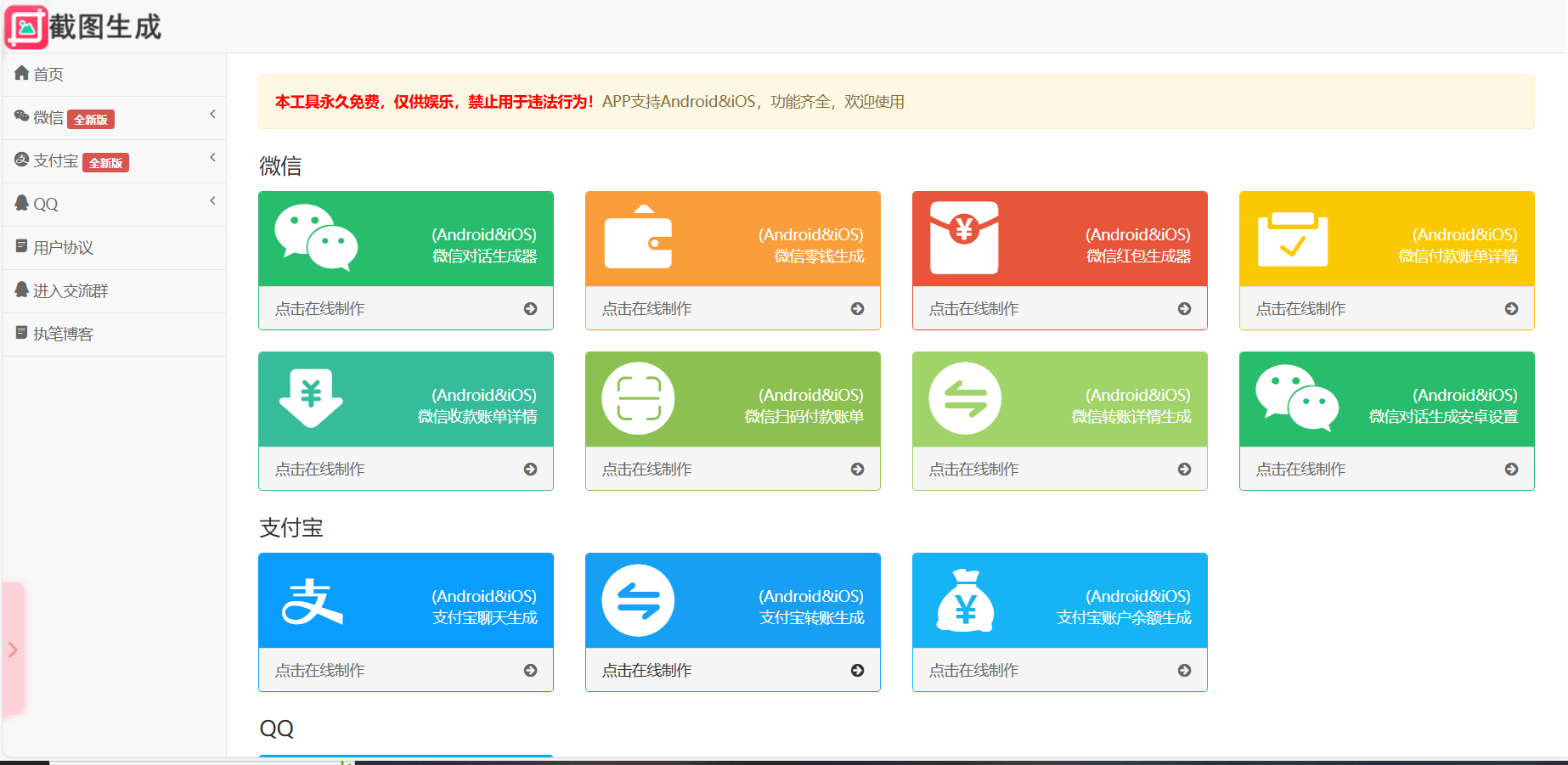Click the yen download arrow icon for 微信收款账单详情

click(311, 398)
